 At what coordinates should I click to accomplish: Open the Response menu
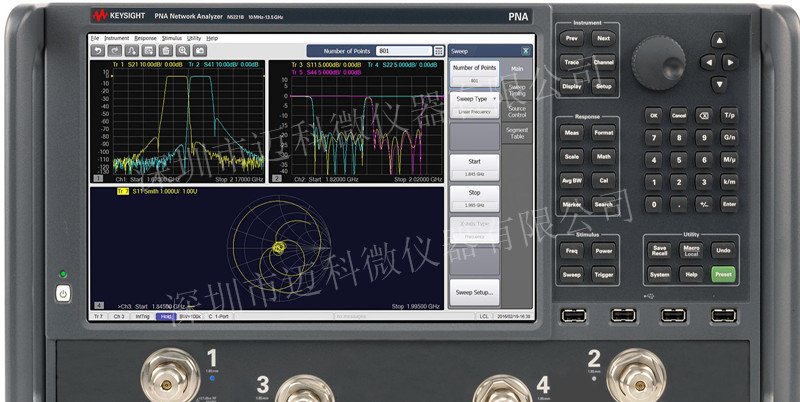coord(145,38)
